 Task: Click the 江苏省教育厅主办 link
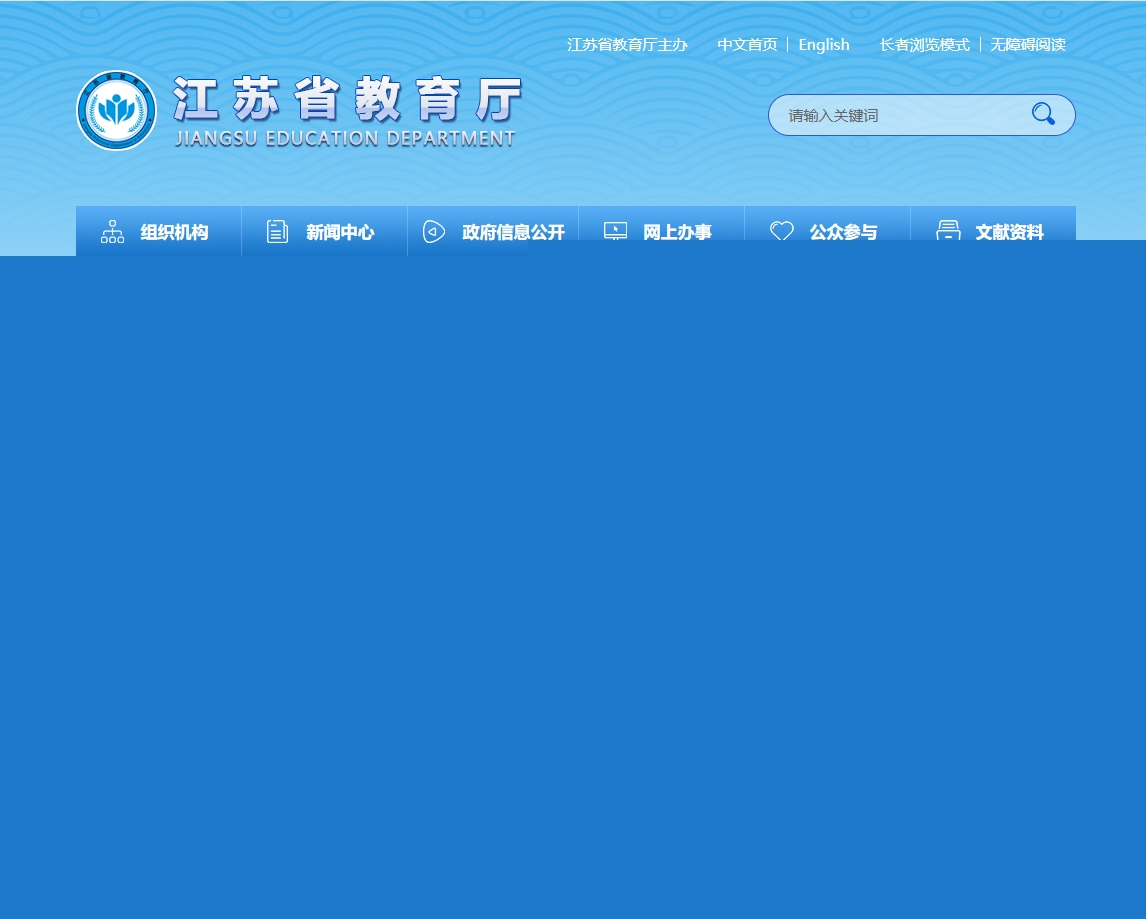coord(627,45)
